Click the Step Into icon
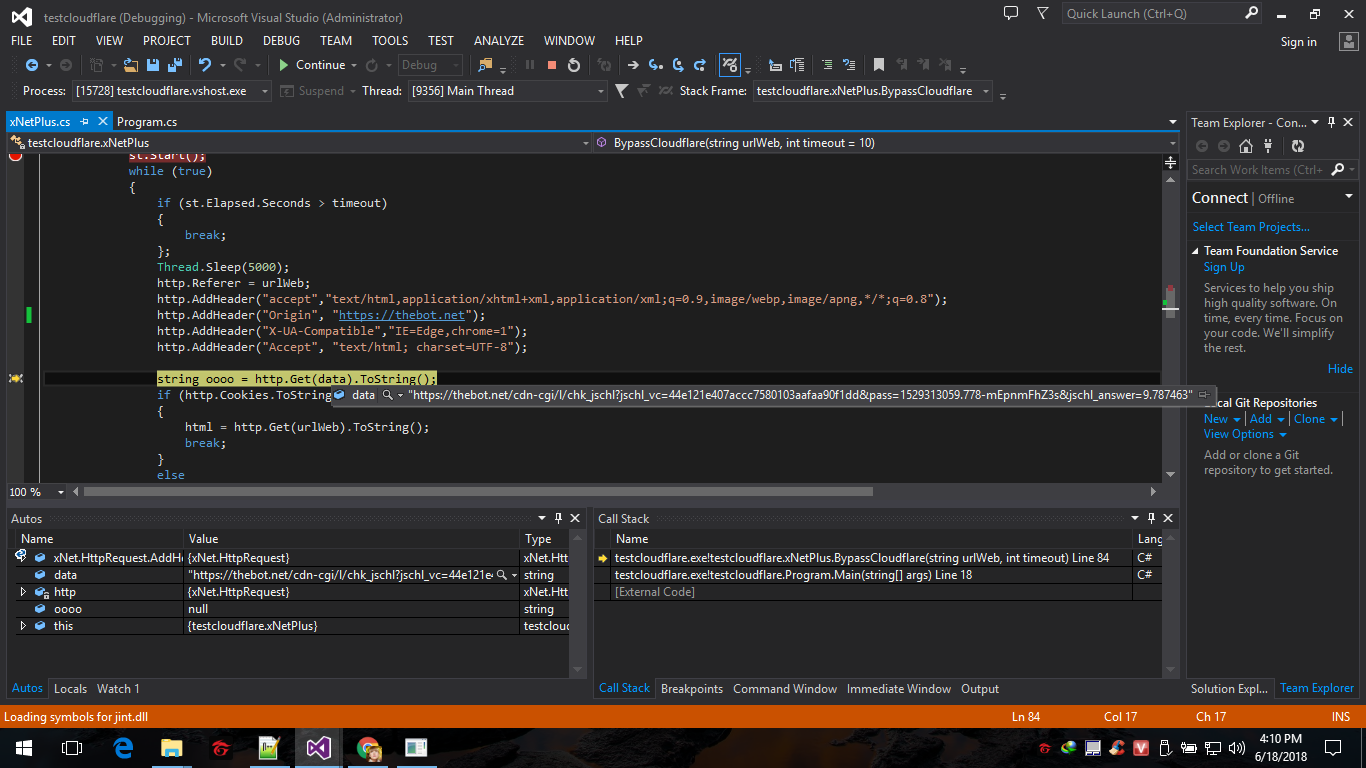The image size is (1366, 768). [656, 65]
